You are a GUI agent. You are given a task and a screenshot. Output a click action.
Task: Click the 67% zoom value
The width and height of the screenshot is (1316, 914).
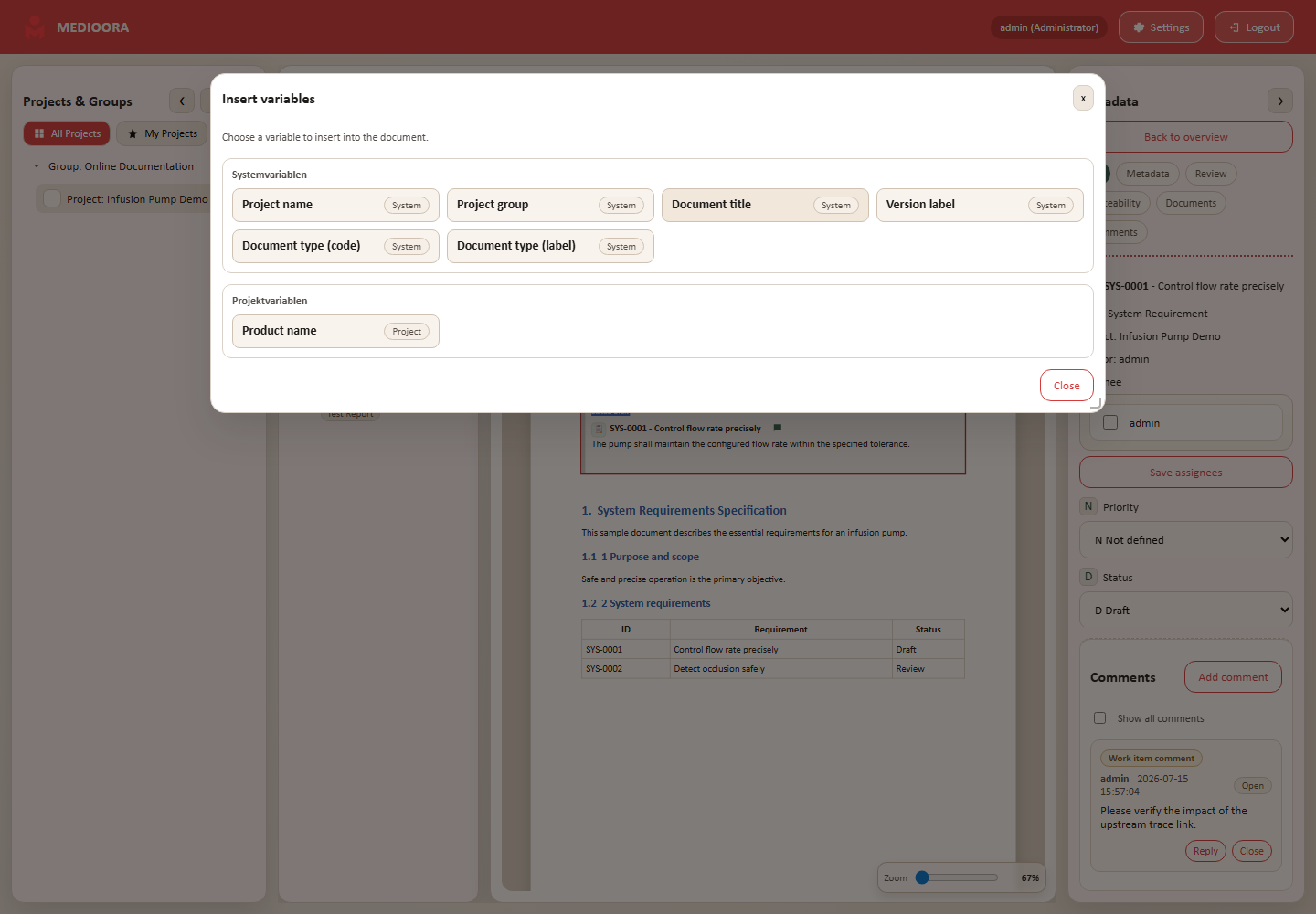[1030, 877]
